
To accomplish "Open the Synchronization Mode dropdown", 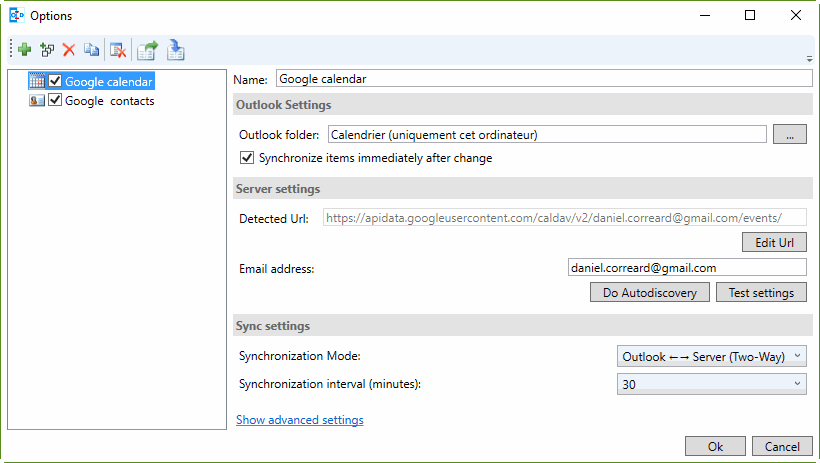I will click(712, 356).
